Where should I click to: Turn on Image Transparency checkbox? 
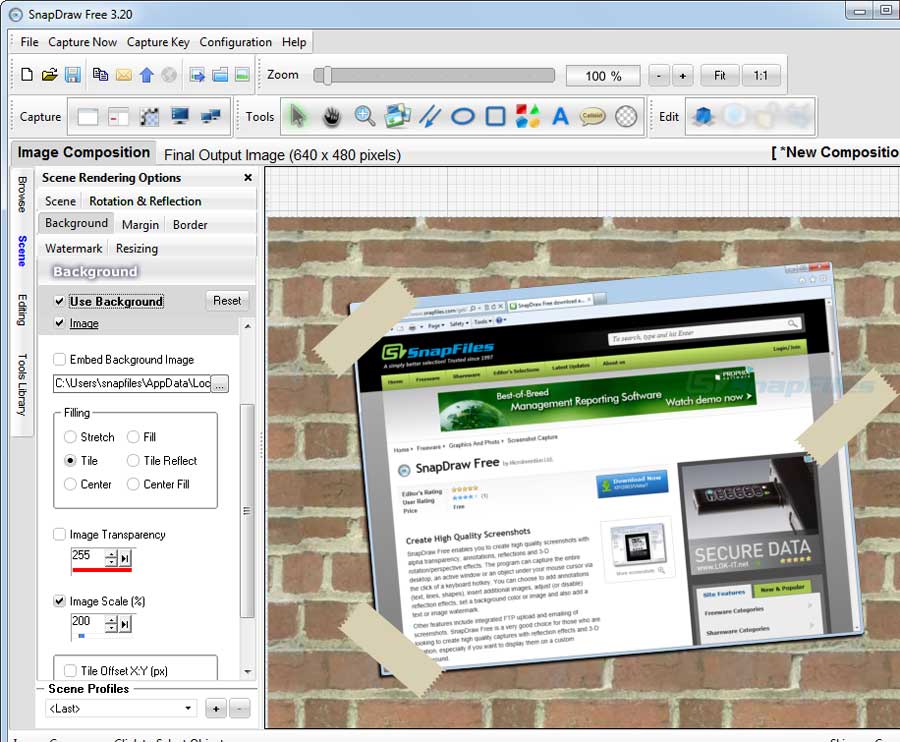[x=60, y=535]
